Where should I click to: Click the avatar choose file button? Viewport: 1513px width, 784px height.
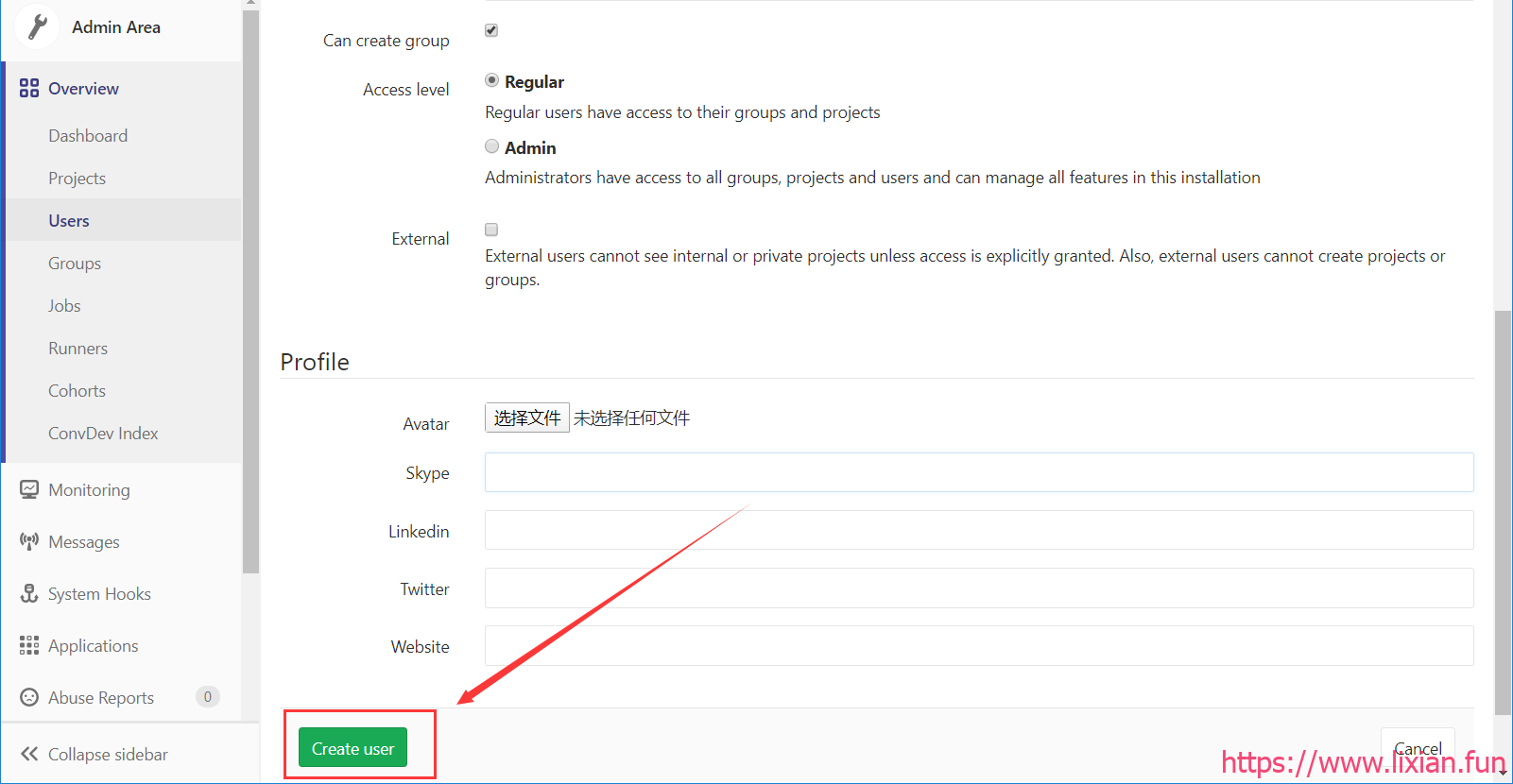[526, 418]
